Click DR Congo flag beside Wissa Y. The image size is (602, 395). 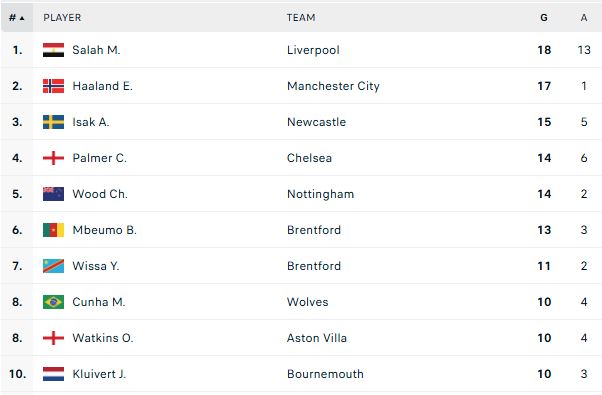(x=53, y=266)
